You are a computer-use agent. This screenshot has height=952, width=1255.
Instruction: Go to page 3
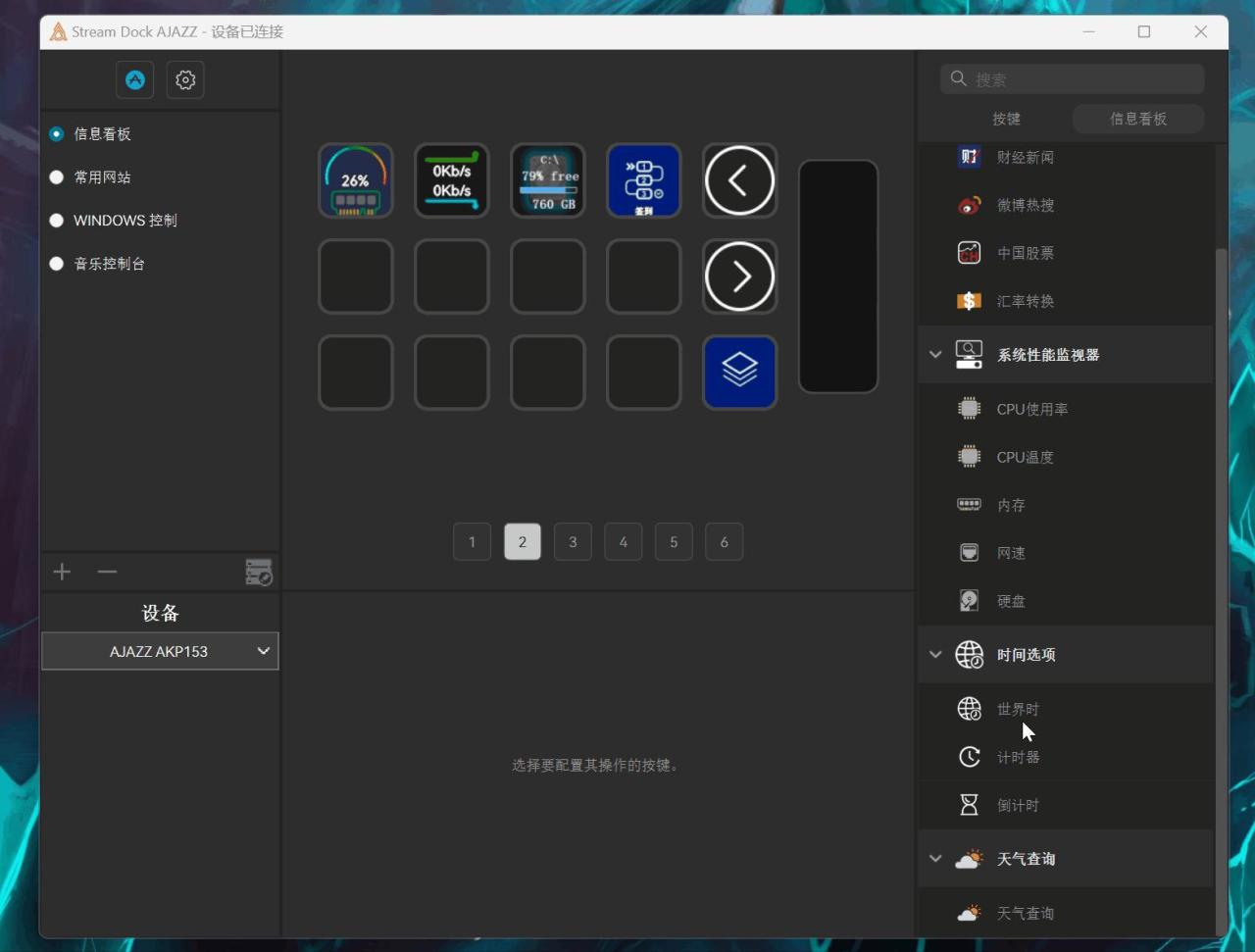(x=573, y=542)
